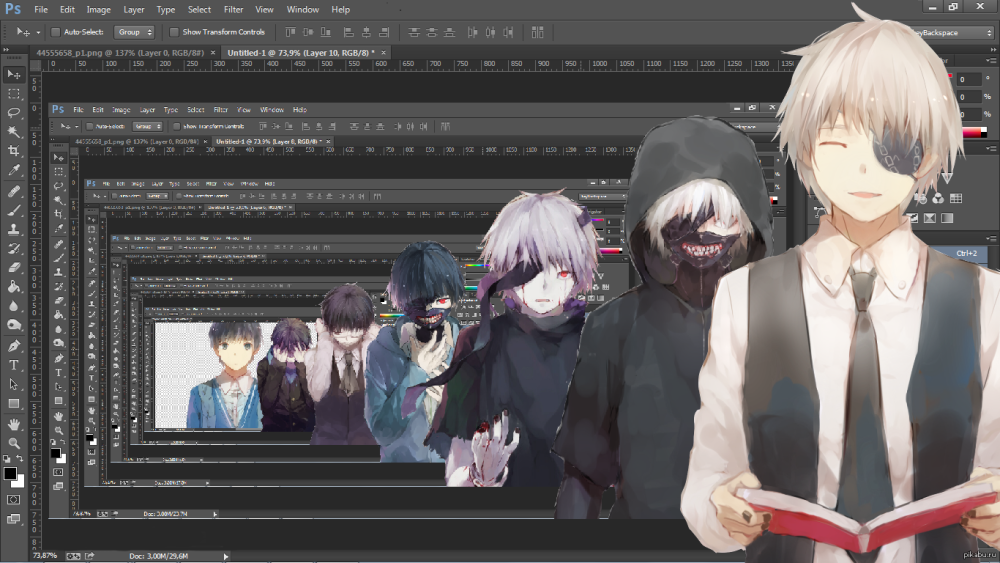
Task: Distribute top edges in options bar
Action: coord(414,32)
